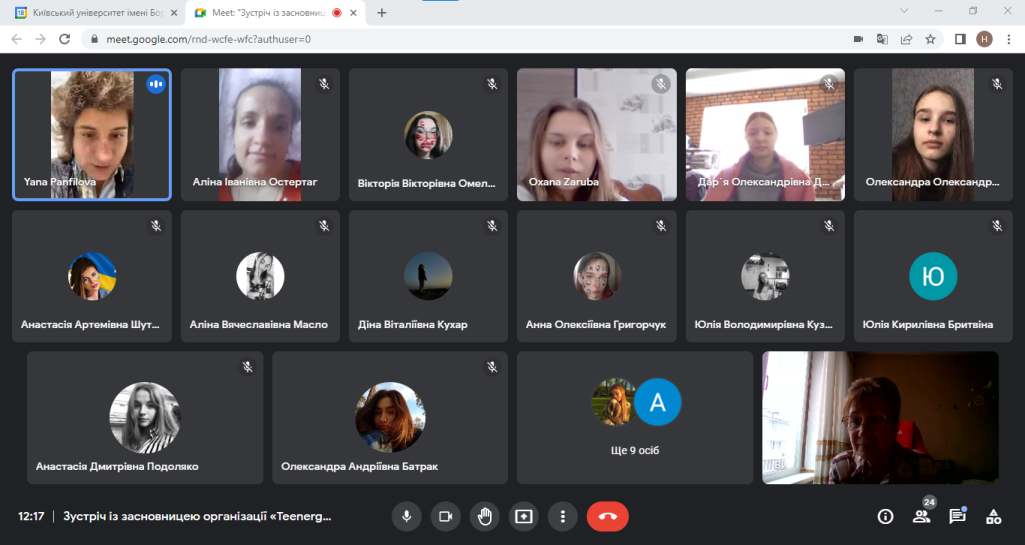
Task: Click the muted mic icon on Юлія Володимирівна Куз... tile
Action: 829,225
